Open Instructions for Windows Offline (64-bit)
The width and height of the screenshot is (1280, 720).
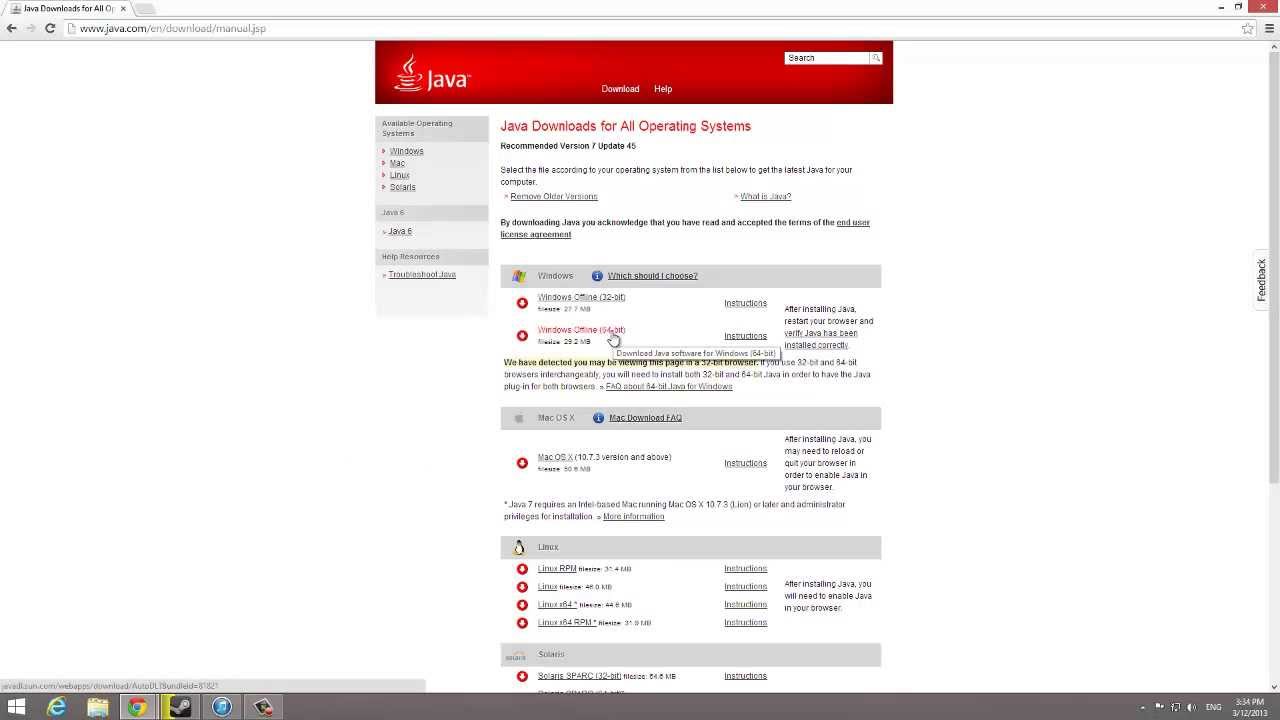coord(745,336)
